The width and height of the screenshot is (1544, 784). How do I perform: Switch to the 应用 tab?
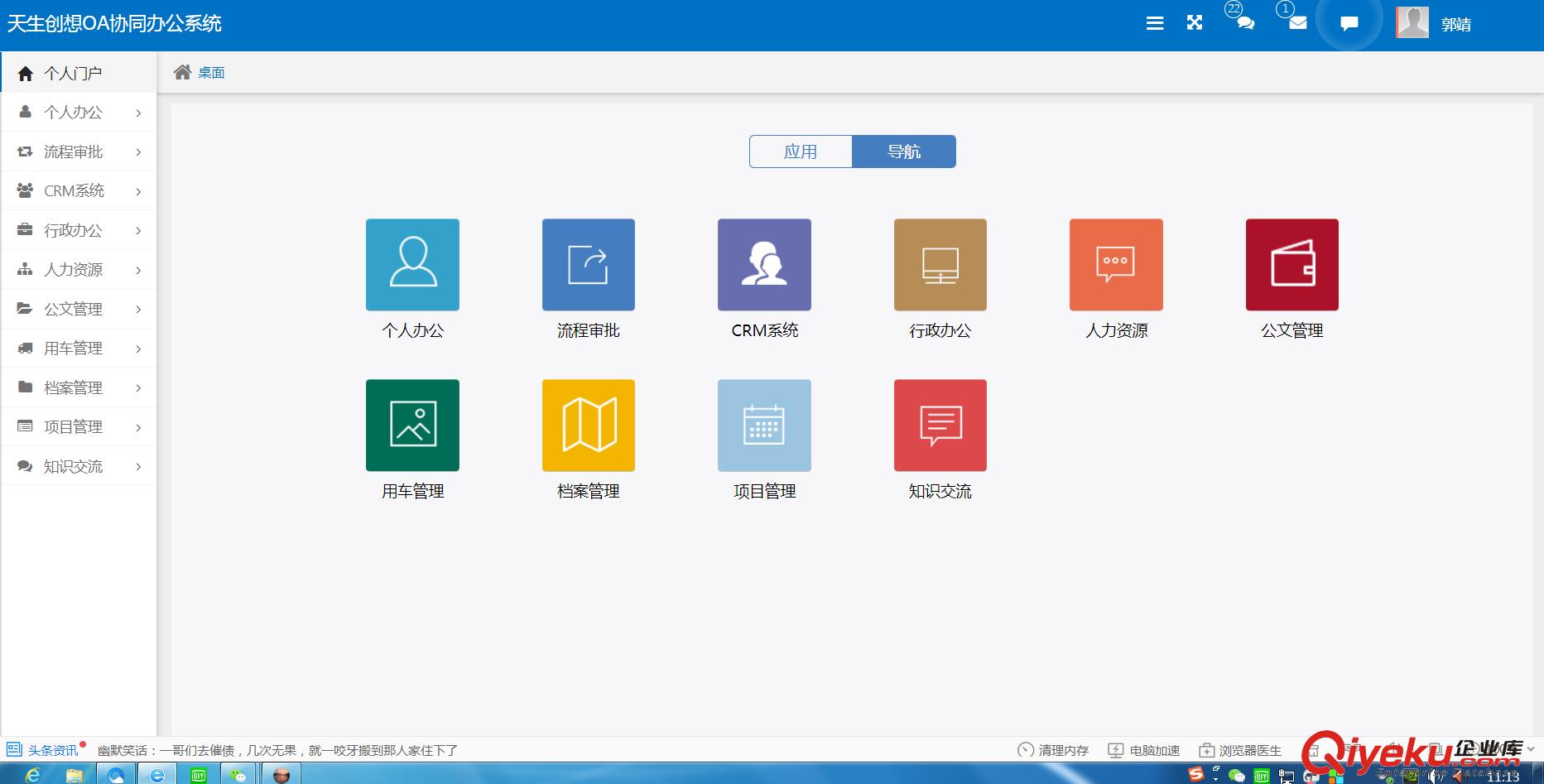click(x=801, y=152)
